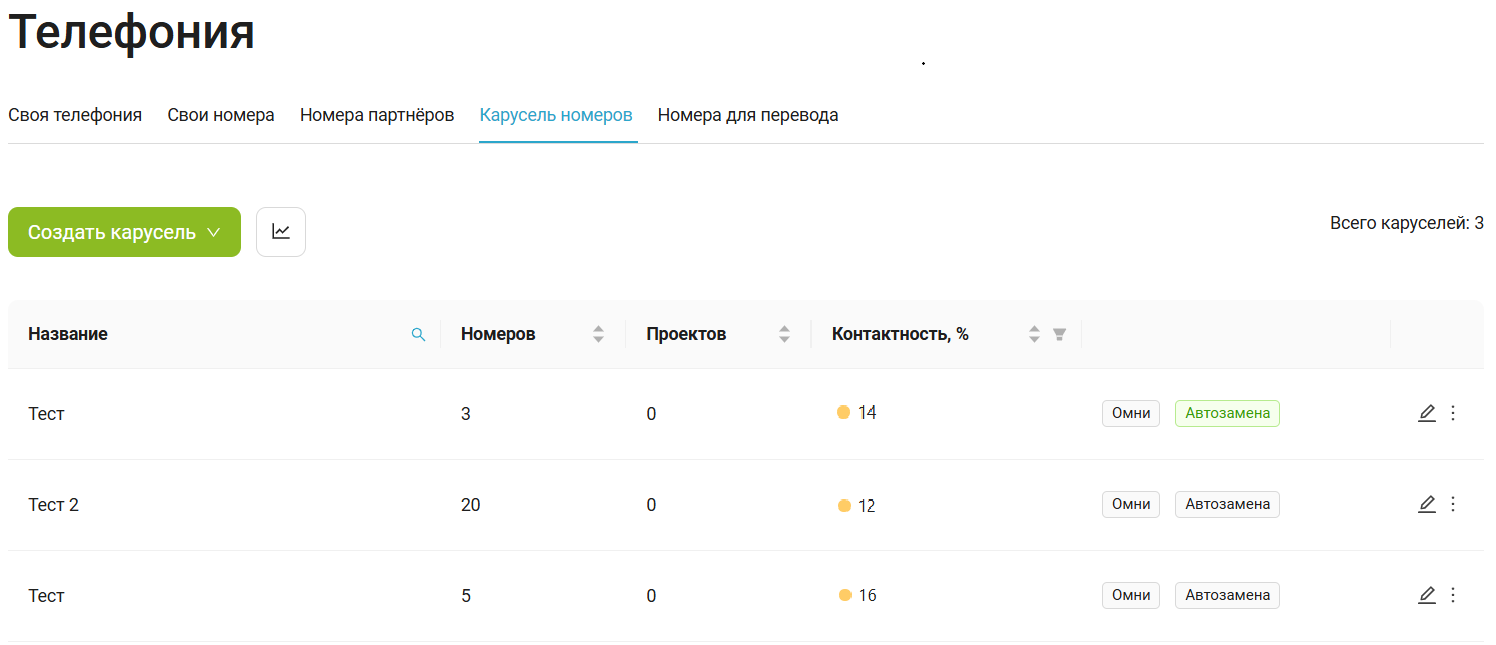
Task: Edit the Тест 2 carousel
Action: point(1427,504)
